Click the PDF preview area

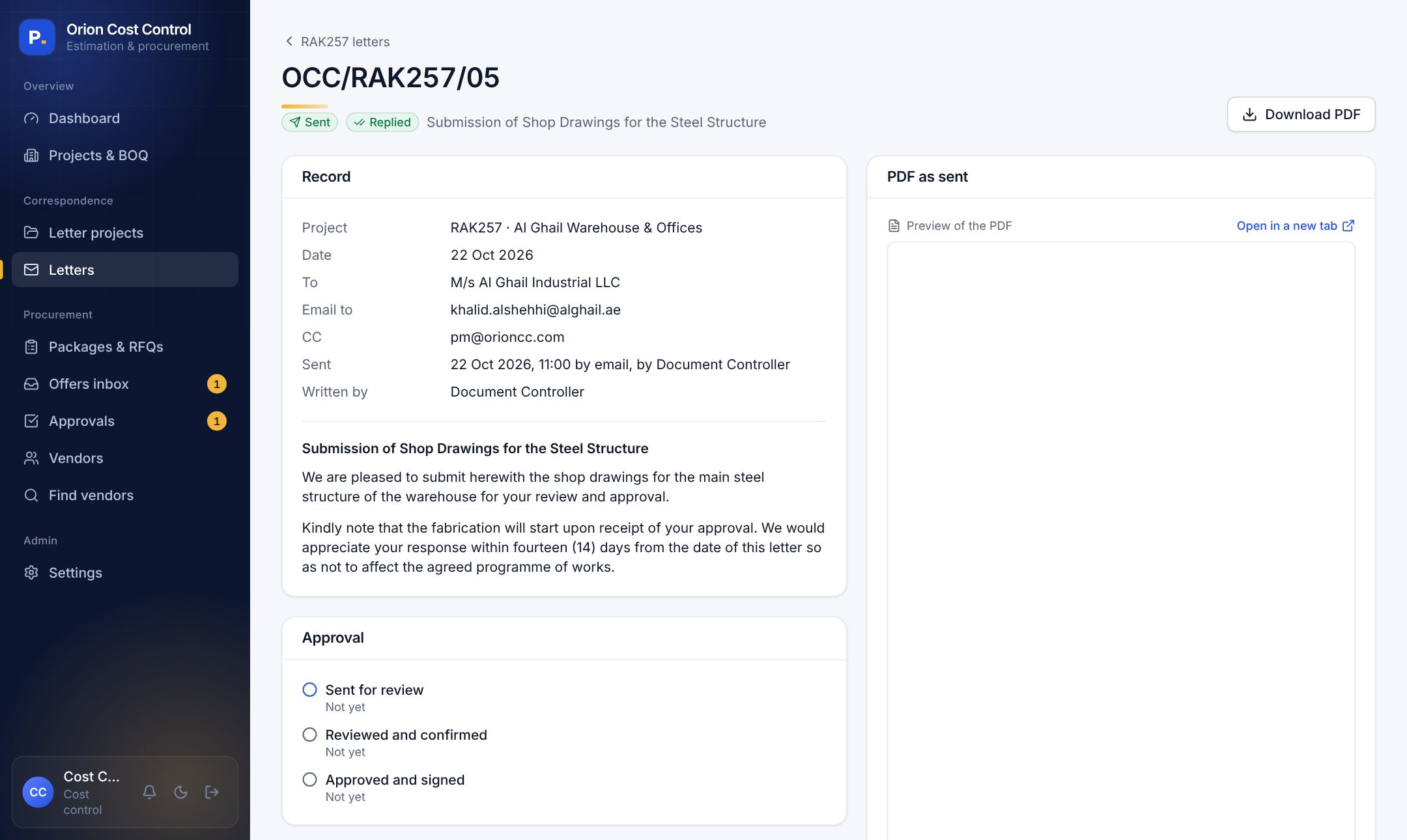pyautogui.click(x=1121, y=540)
